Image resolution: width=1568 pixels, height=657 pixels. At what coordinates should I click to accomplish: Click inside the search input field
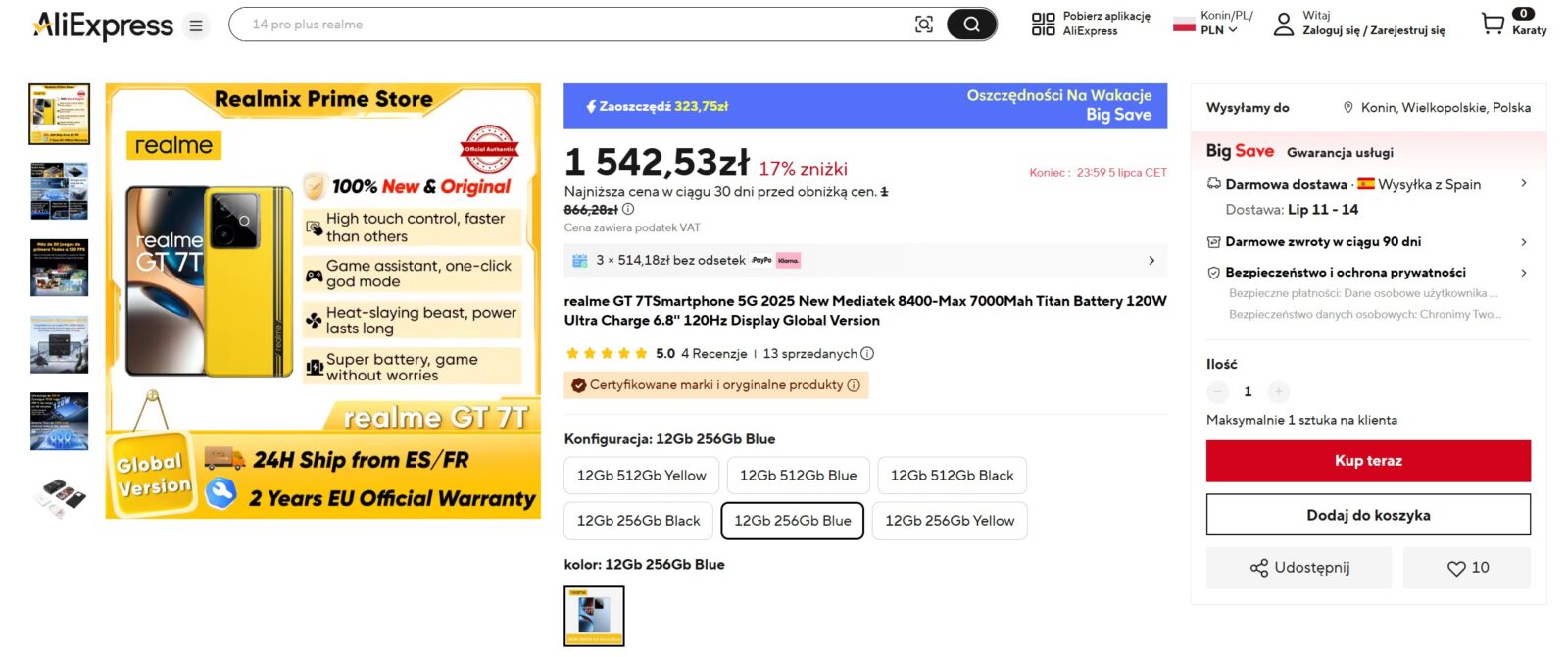point(568,25)
